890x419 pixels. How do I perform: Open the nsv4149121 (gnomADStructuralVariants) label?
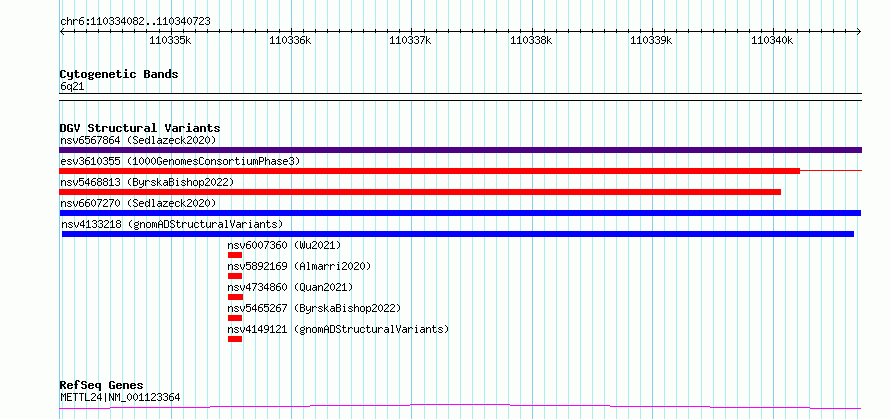point(338,329)
